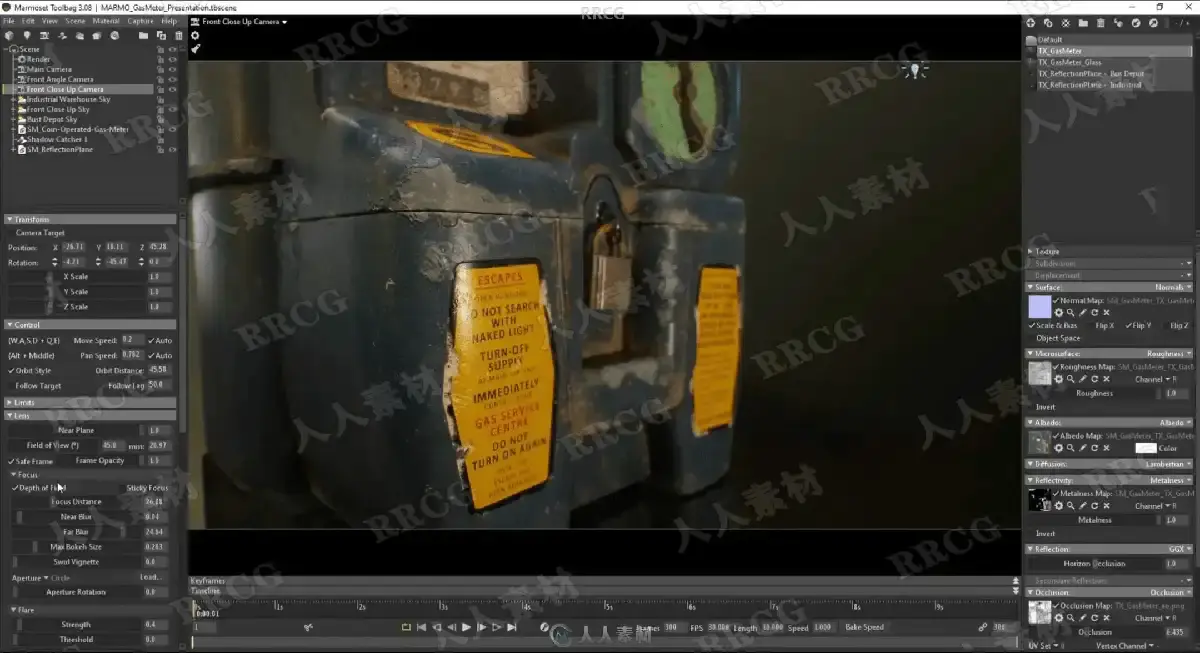Toggle Auto checkbox for Move Speed
Viewport: 1200px width, 653px height.
point(152,340)
